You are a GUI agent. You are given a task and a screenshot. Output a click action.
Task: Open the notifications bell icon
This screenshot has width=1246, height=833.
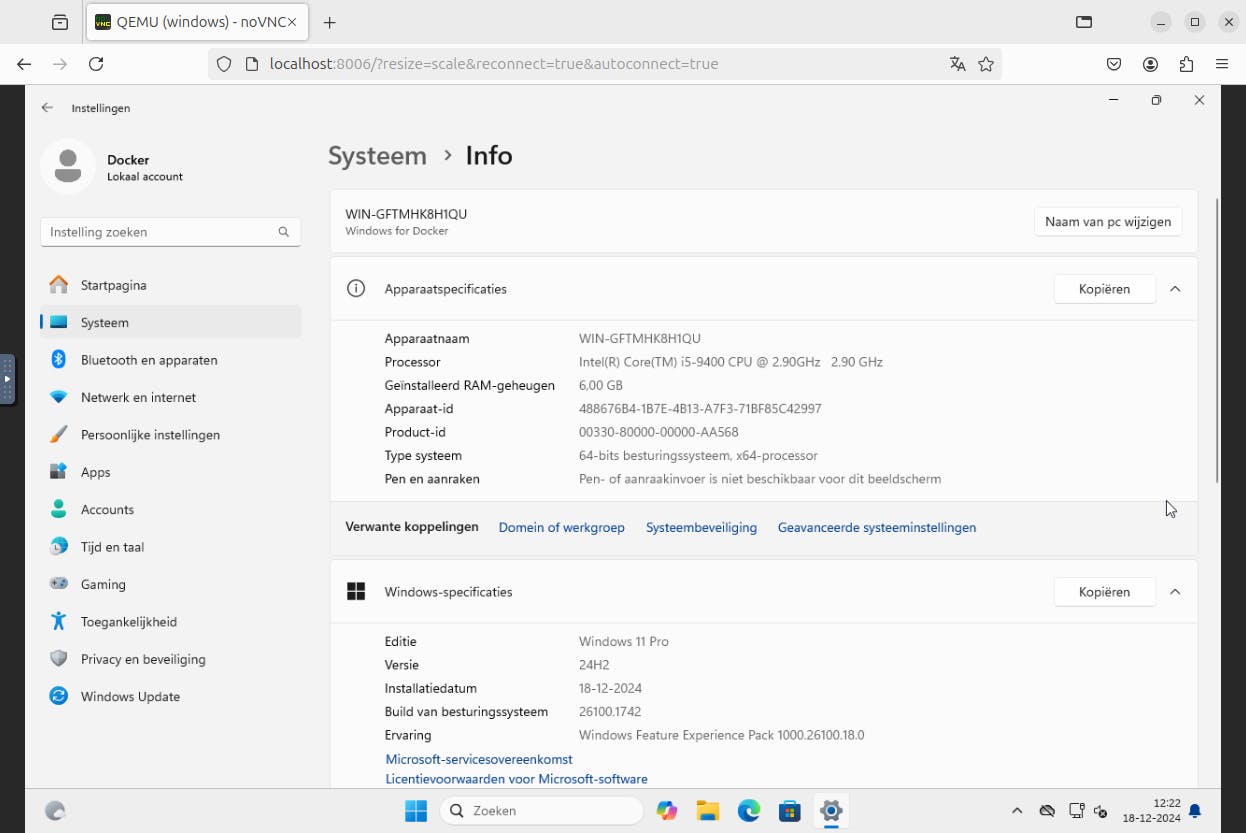coord(1195,811)
